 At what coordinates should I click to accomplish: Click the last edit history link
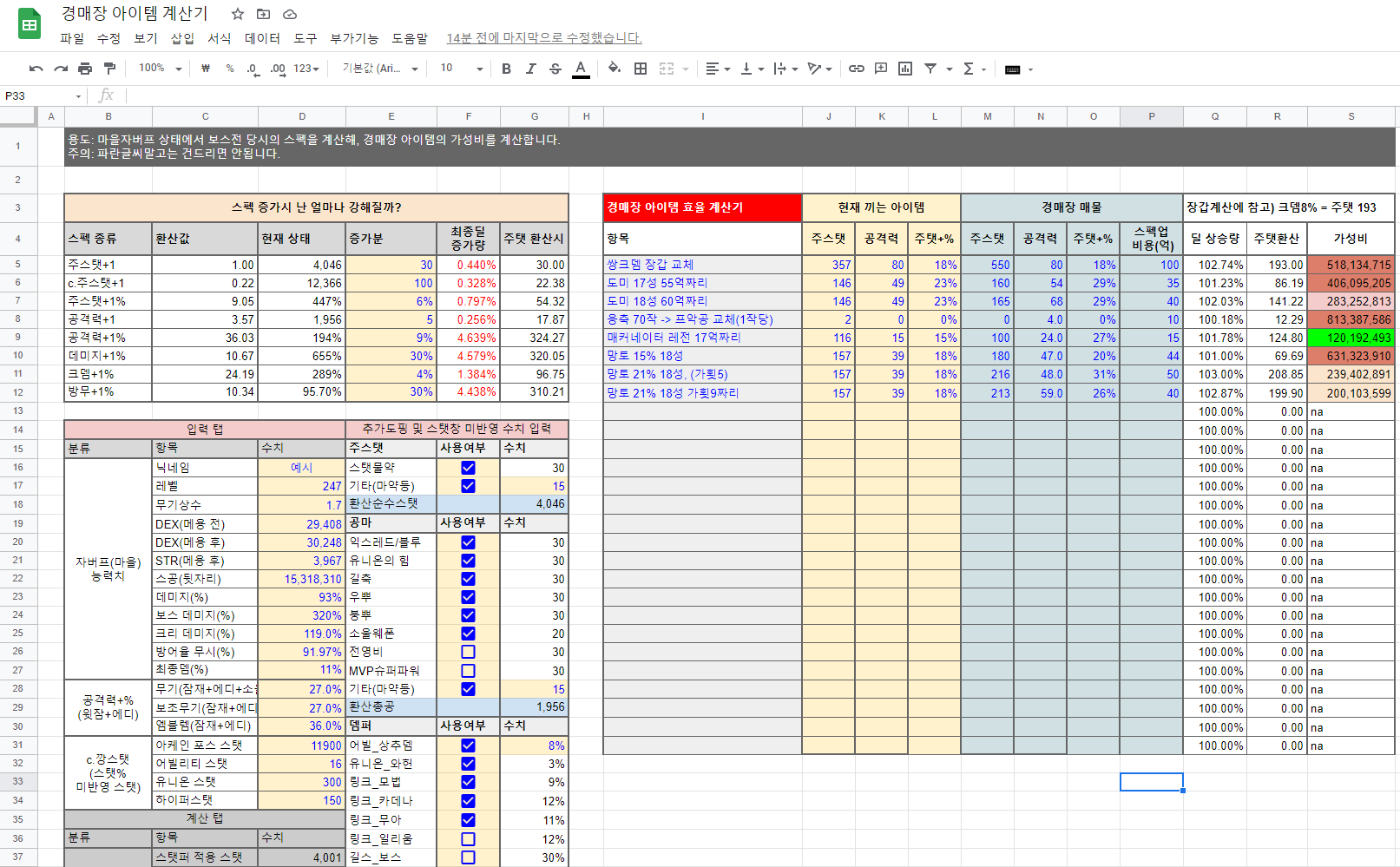[544, 38]
